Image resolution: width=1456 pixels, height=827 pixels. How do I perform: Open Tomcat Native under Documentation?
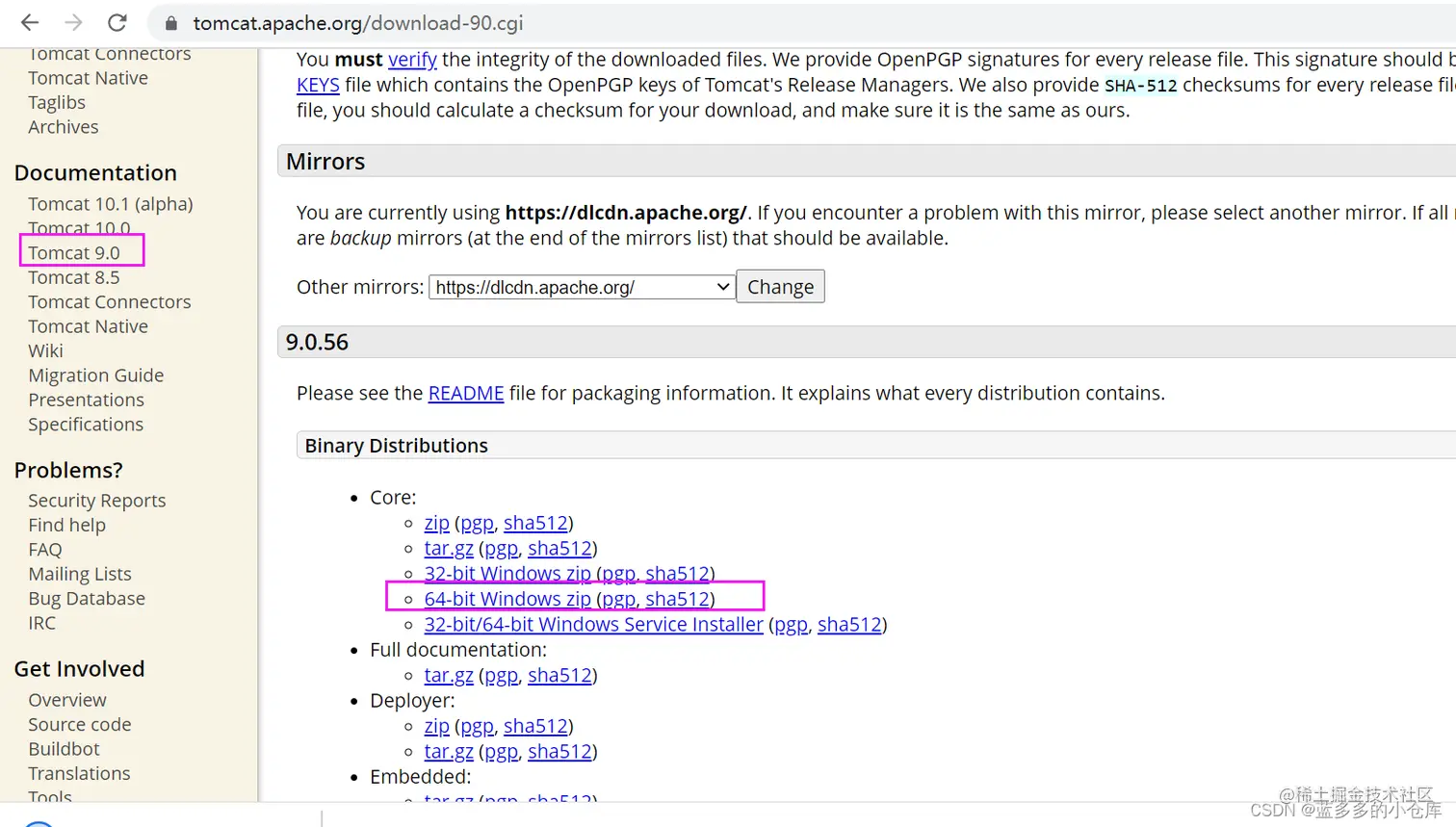click(88, 326)
